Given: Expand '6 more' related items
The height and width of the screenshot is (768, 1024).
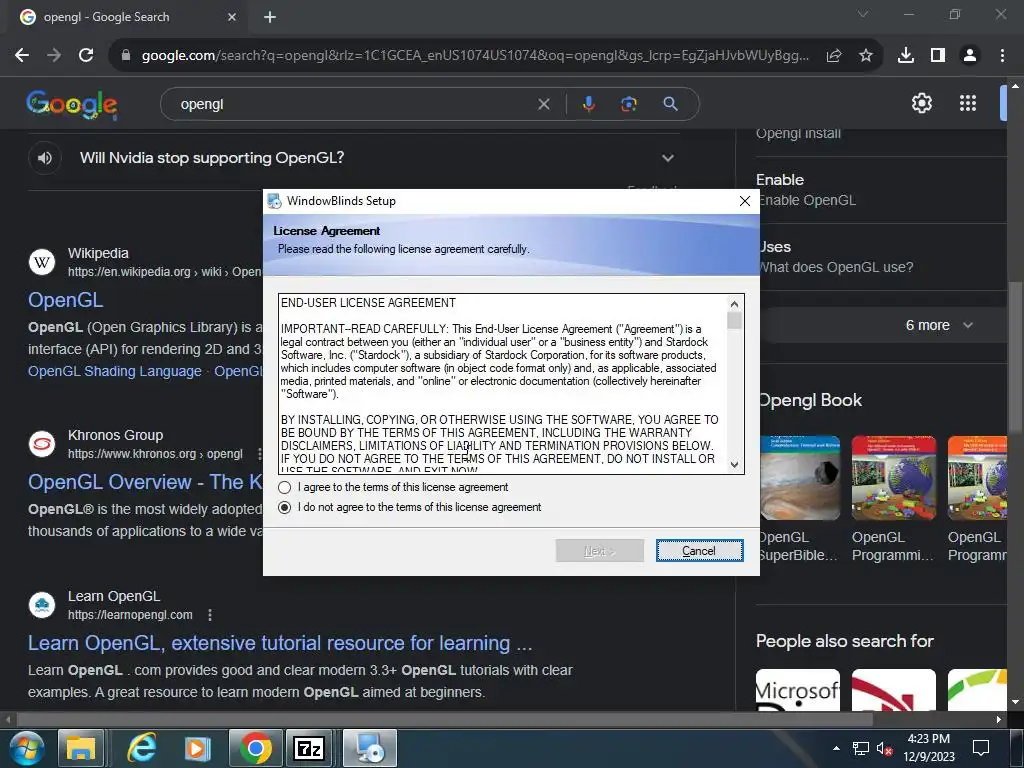Looking at the screenshot, I should pyautogui.click(x=938, y=325).
